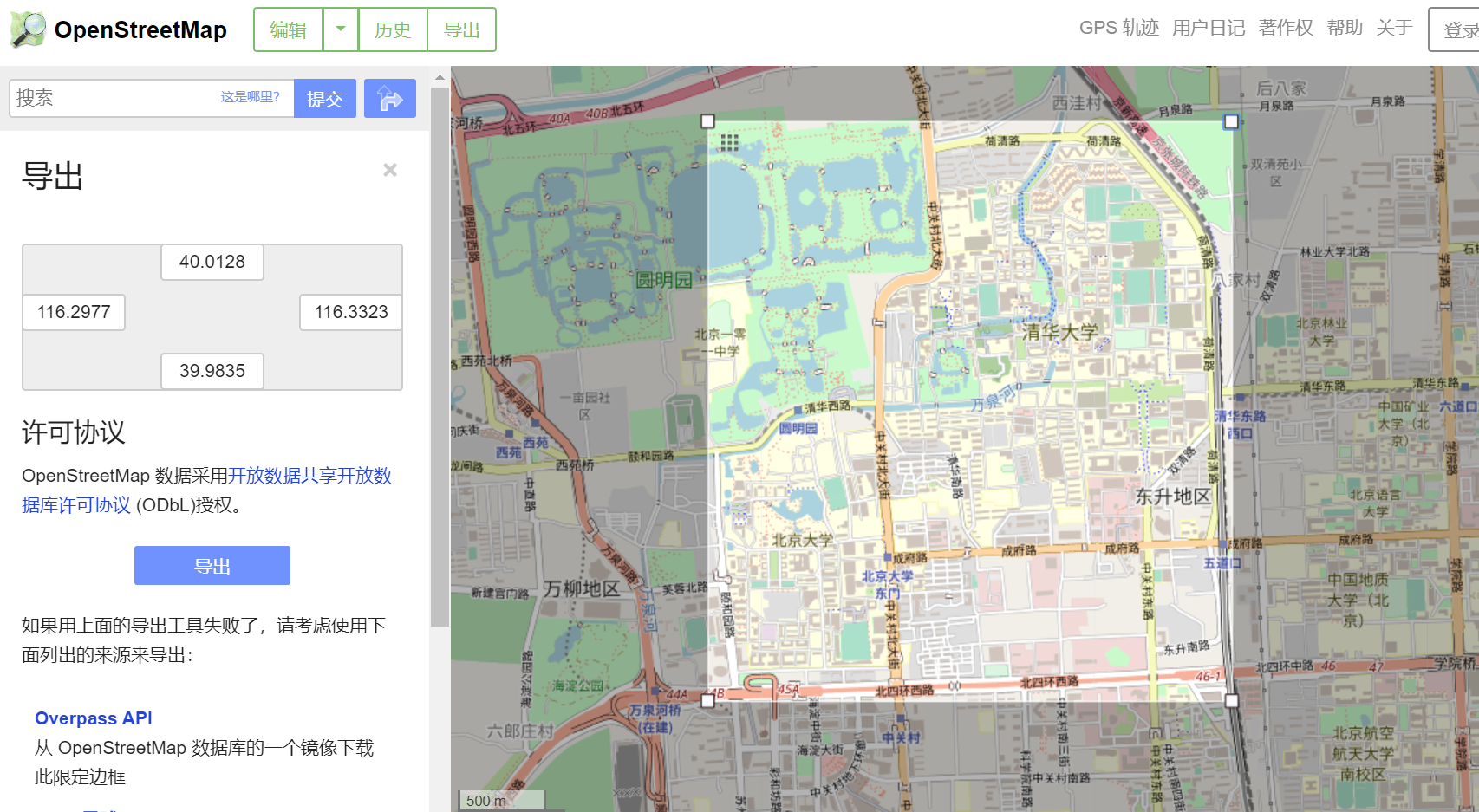Click the 后八家 map label

pyautogui.click(x=1281, y=88)
